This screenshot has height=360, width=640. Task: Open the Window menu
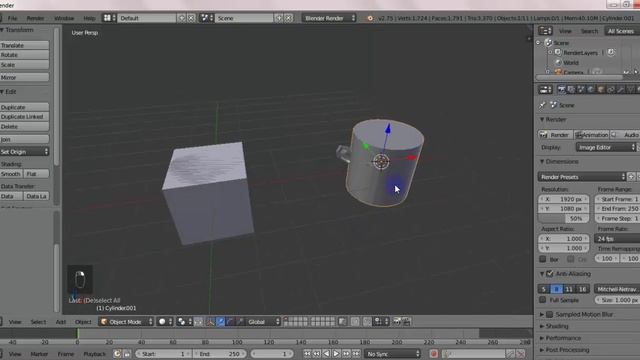point(64,18)
